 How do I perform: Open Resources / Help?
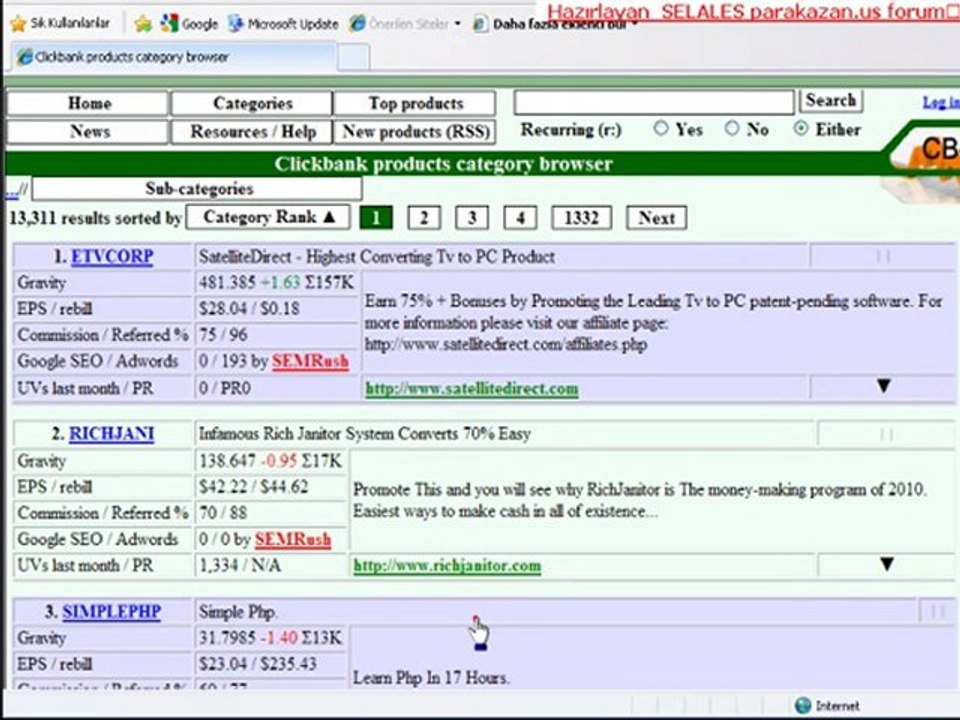click(x=252, y=132)
